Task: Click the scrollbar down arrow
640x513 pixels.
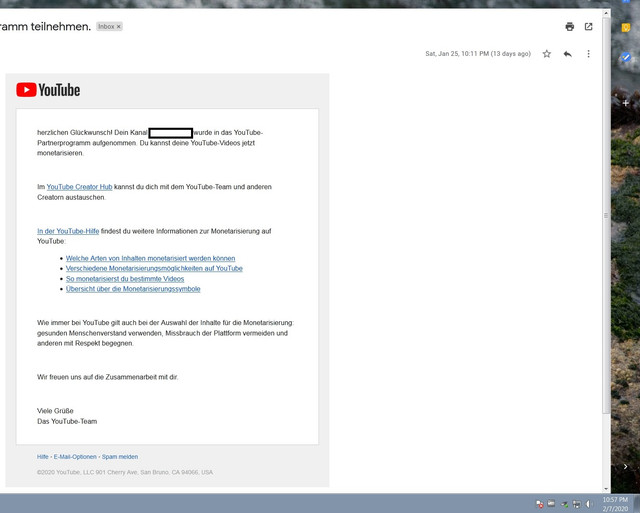Action: point(606,488)
